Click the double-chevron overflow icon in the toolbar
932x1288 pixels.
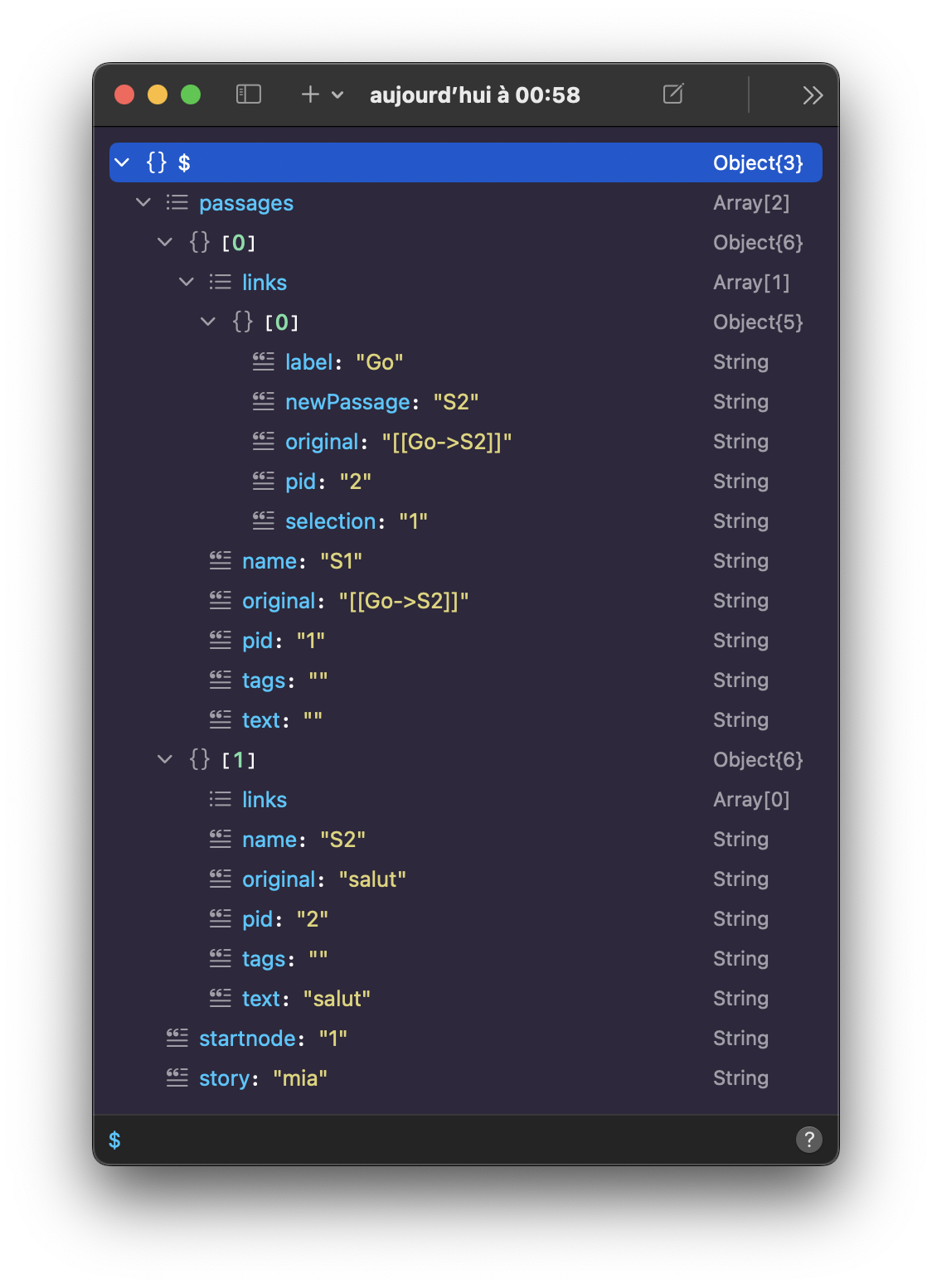tap(812, 96)
